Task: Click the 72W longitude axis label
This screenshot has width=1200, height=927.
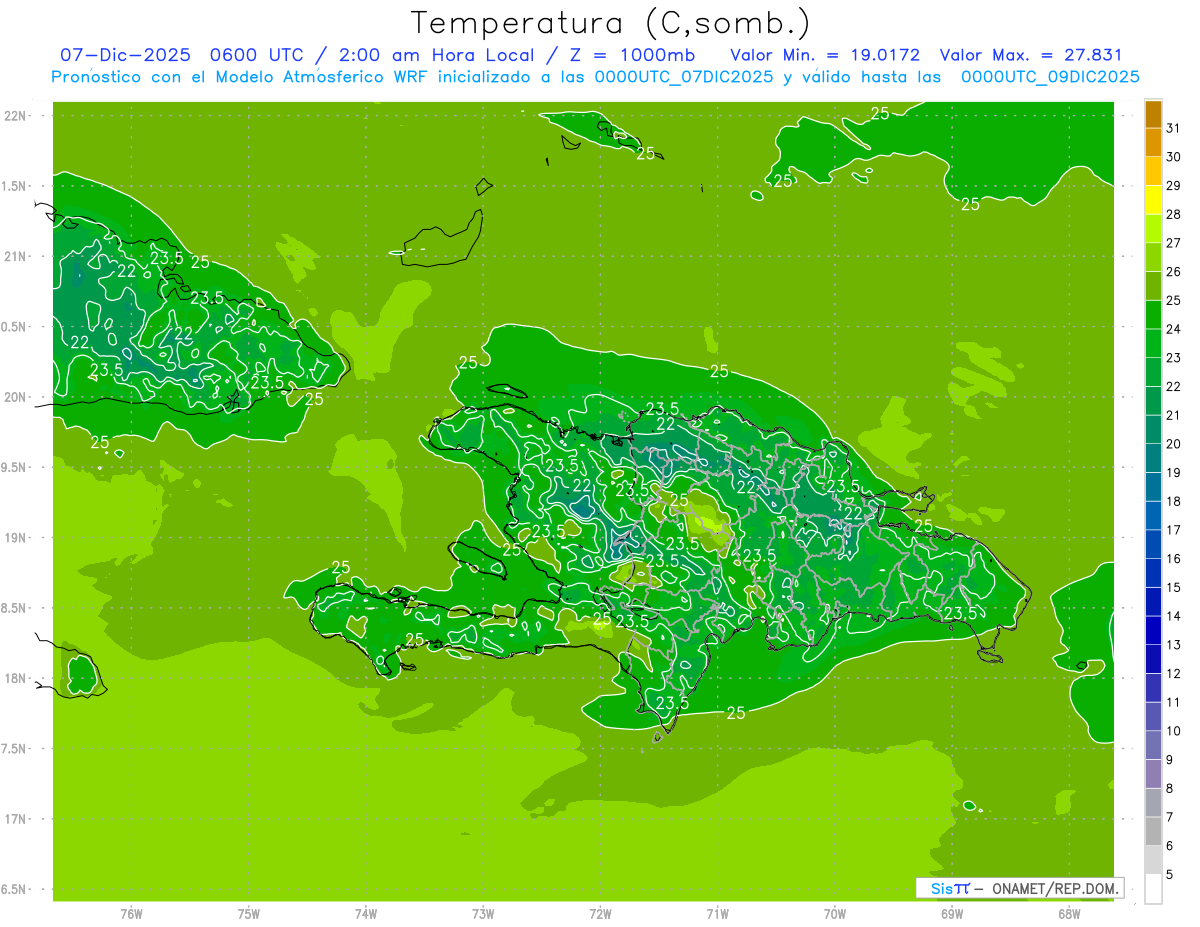Action: (600, 913)
